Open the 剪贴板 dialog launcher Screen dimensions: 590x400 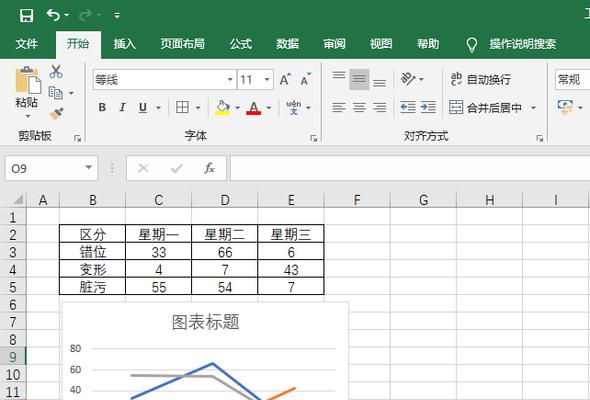pos(78,138)
